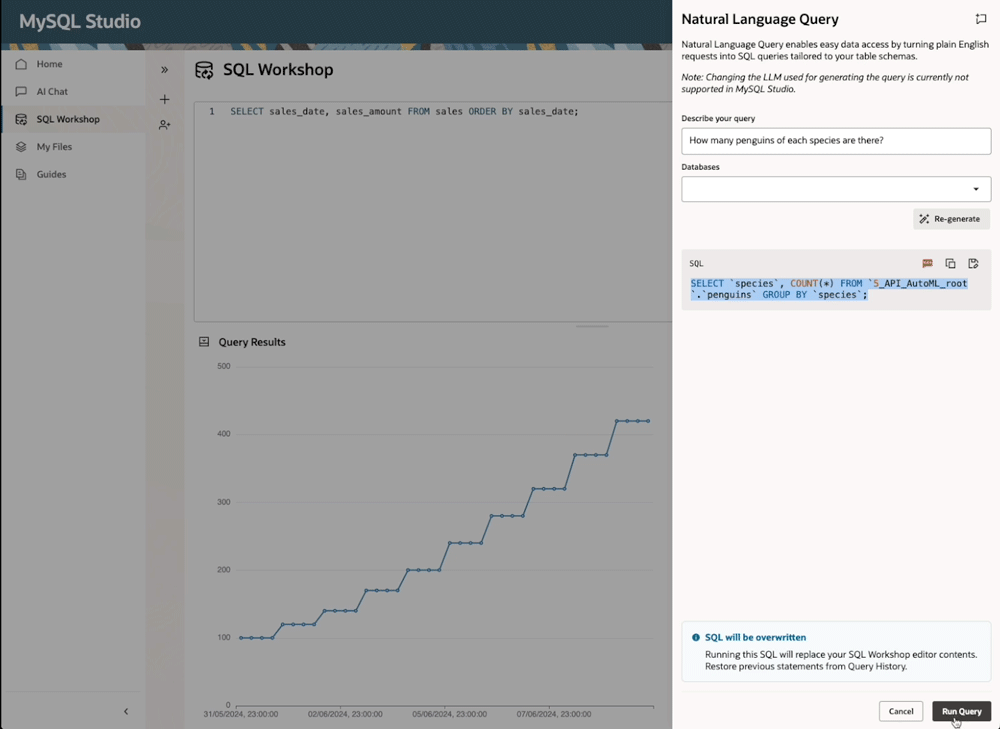Send generated SQL to the editor
Screen dimensions: 1000x729
tap(973, 263)
